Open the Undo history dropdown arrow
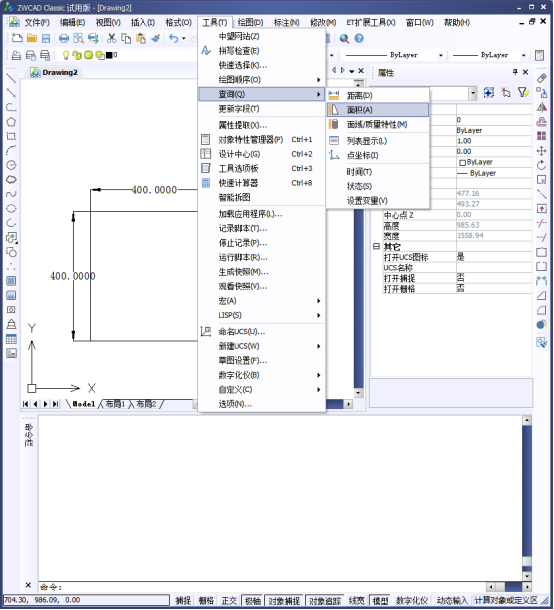Screen dimensions: 554x610 (184, 38)
